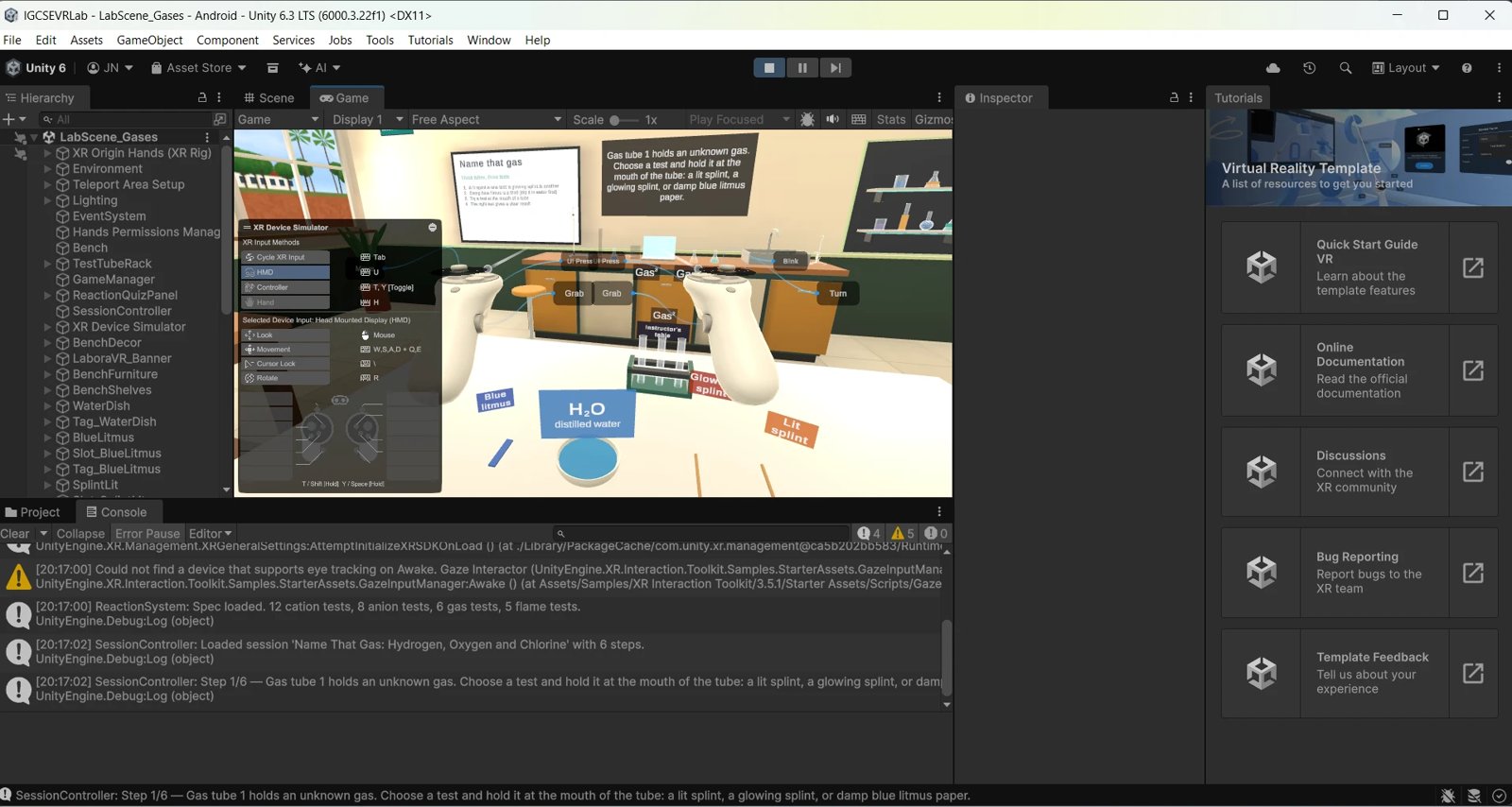Select the GameManager object in Hierarchy
Image resolution: width=1512 pixels, height=807 pixels.
click(x=113, y=280)
